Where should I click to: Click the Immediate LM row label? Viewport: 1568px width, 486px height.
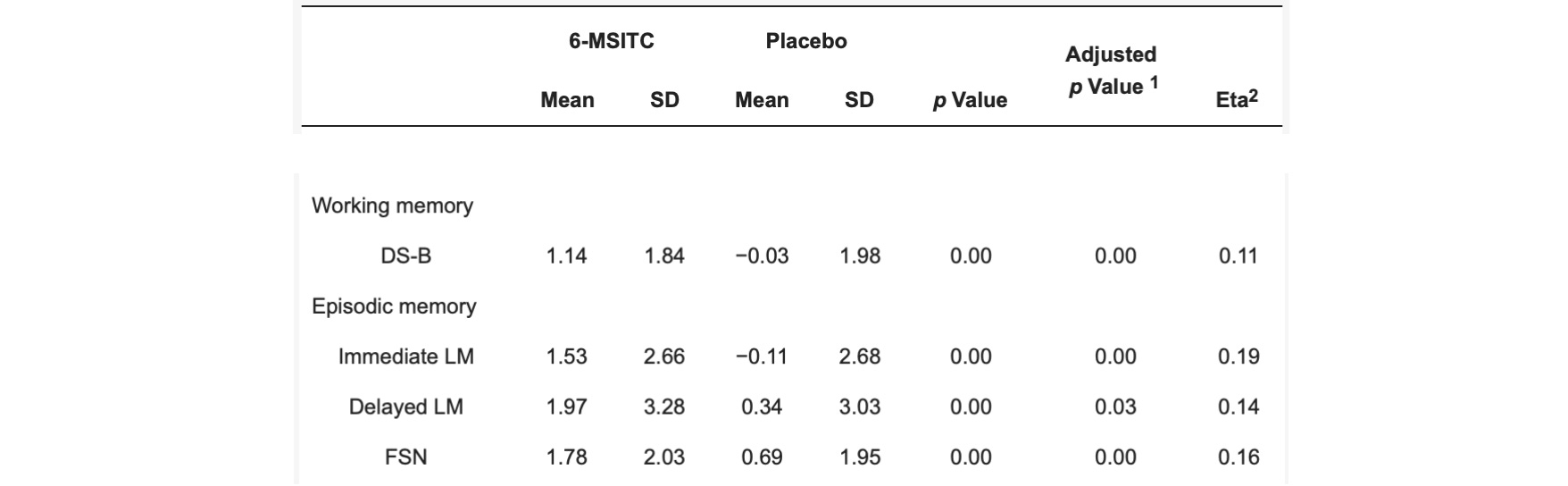pos(405,357)
